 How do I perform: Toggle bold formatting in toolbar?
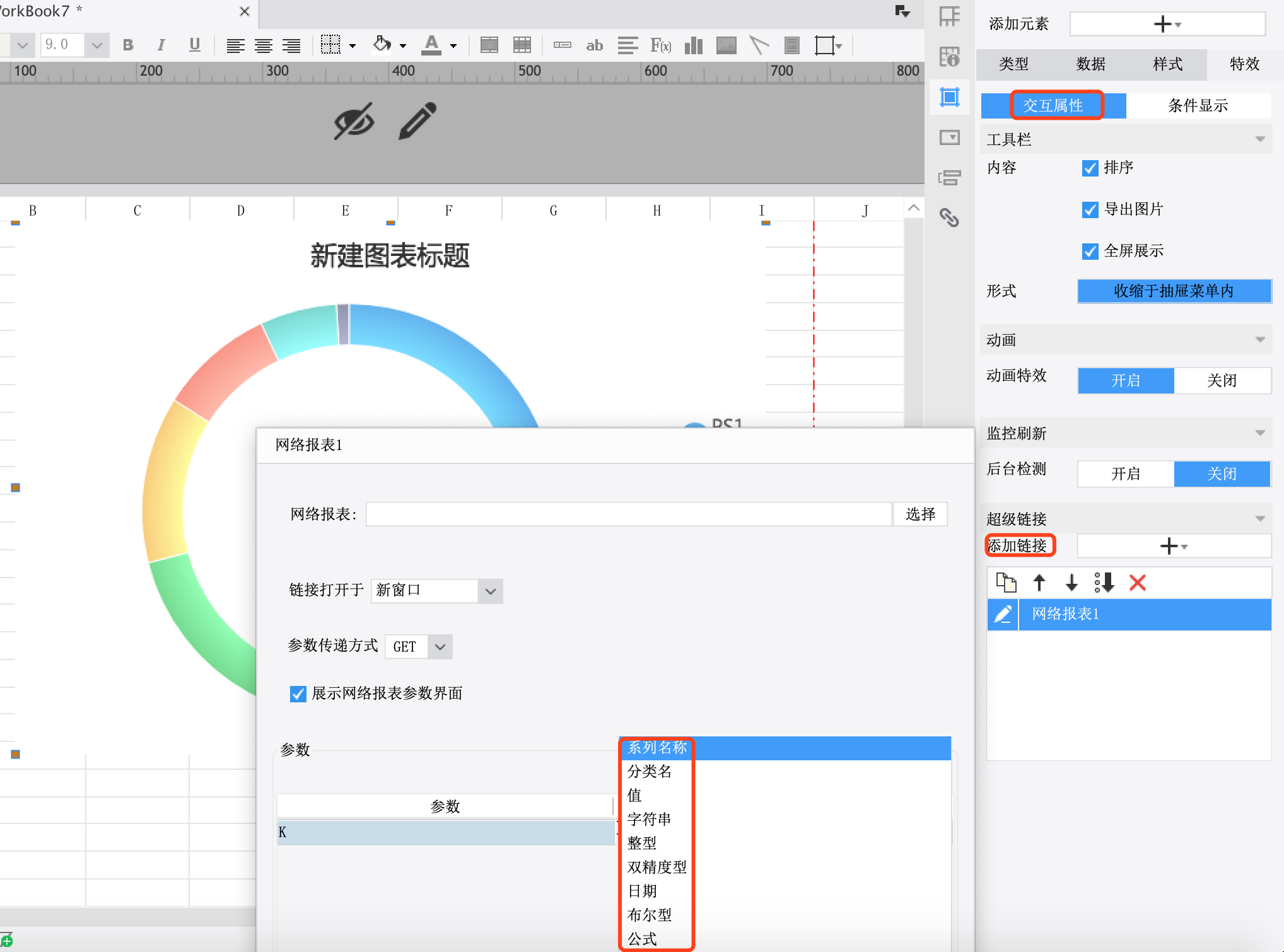[x=128, y=45]
